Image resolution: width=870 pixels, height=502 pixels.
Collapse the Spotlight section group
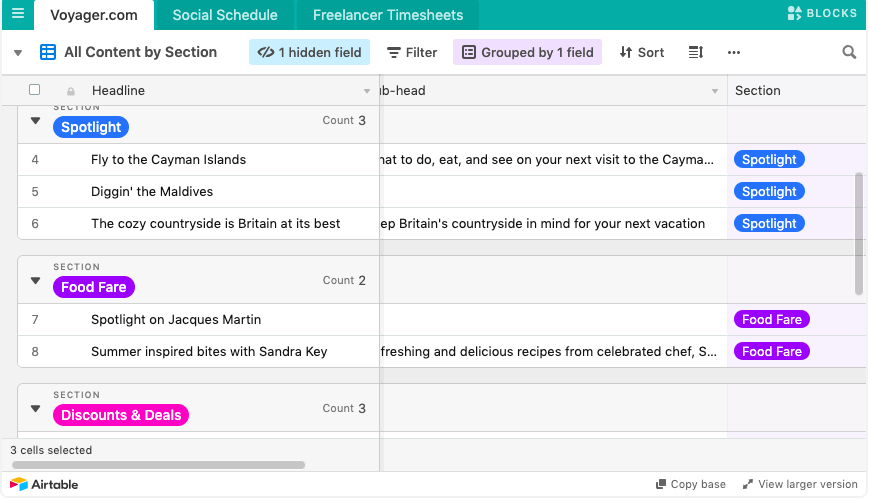click(36, 121)
